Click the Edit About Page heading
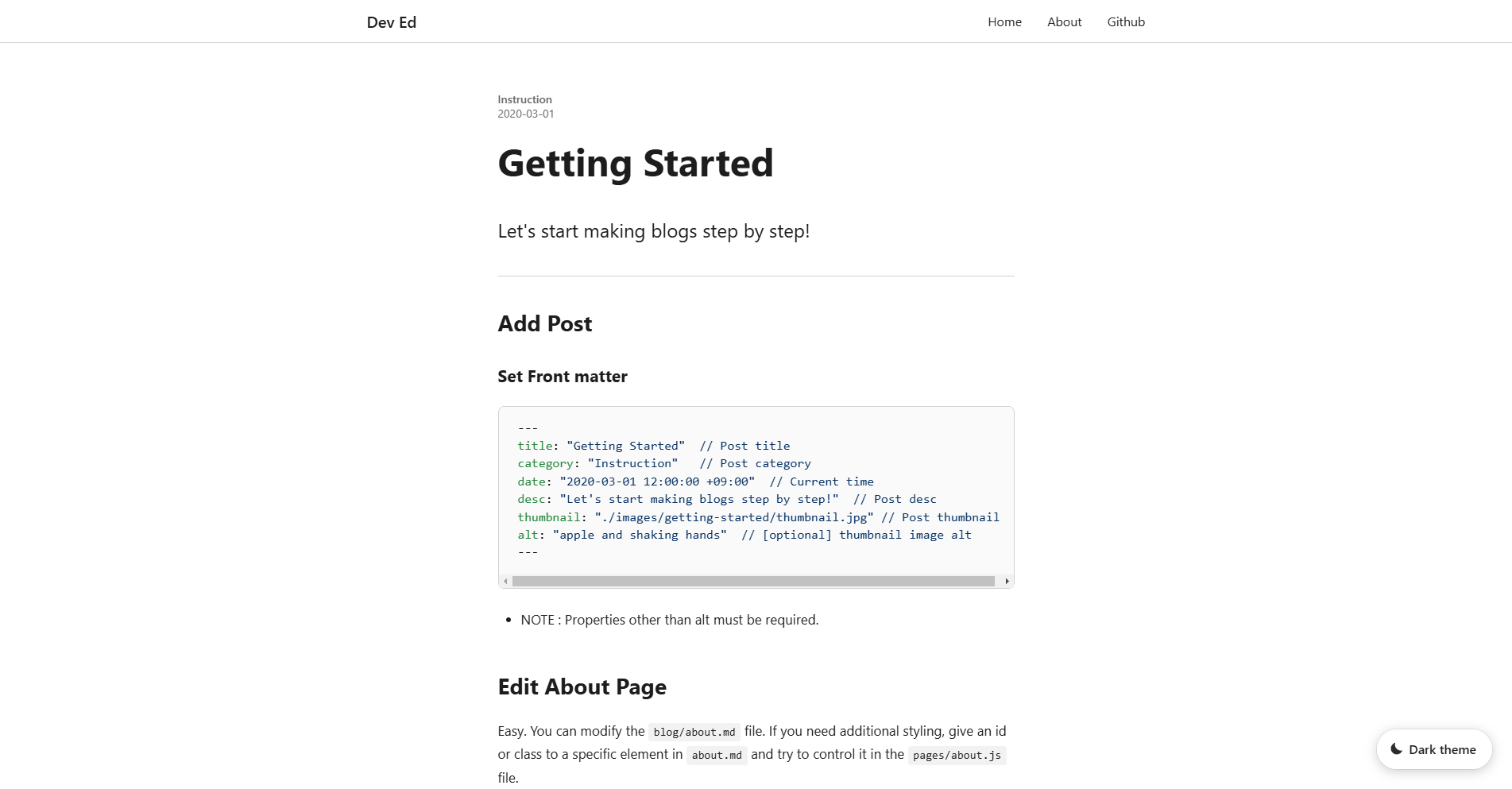Screen dimensions: 1512x789 tap(582, 687)
